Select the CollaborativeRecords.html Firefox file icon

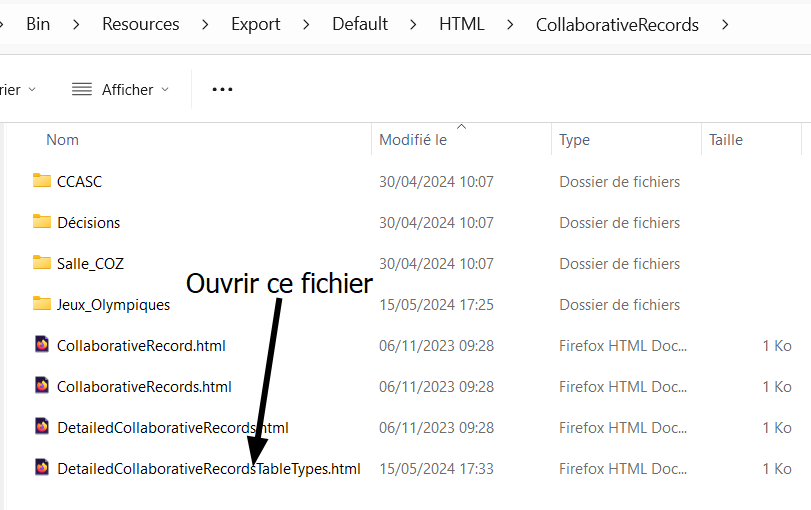click(42, 386)
